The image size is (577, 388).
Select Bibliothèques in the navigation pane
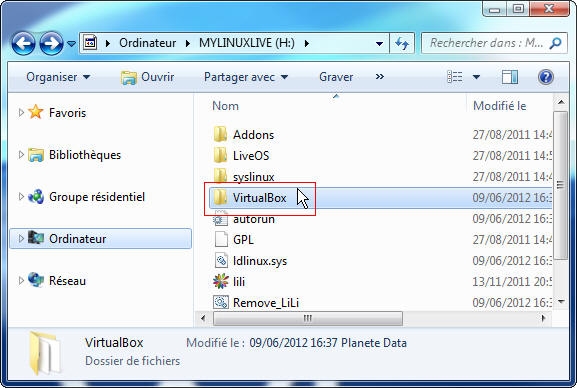[85, 155]
